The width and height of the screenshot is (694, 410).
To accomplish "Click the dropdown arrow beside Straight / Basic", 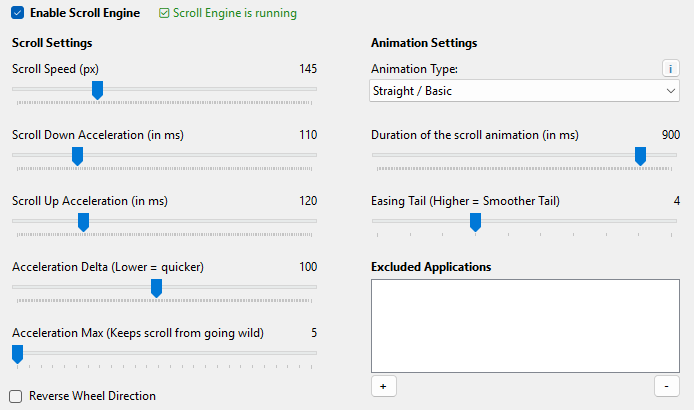I will [x=671, y=91].
